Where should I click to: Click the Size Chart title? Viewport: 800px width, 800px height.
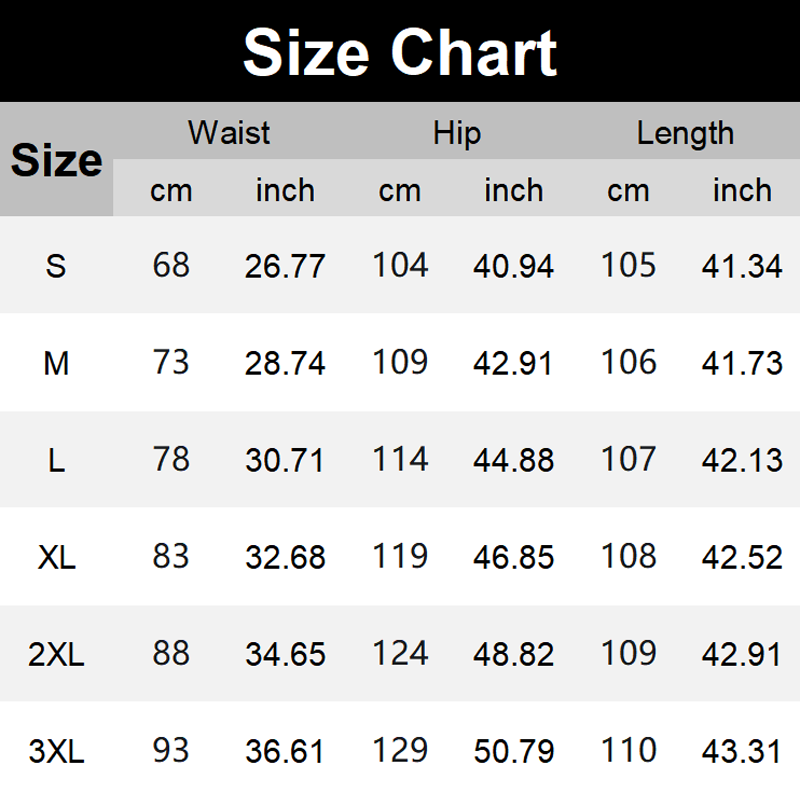pyautogui.click(x=399, y=52)
